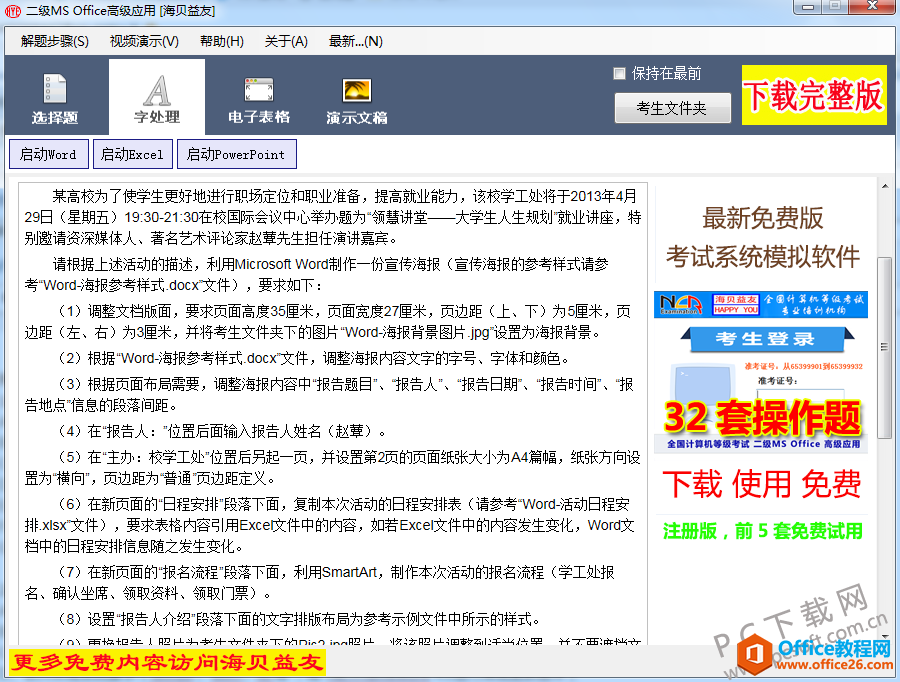The image size is (900, 682).
Task: Open the 选择题 multiple-choice section icon
Action: [55, 98]
